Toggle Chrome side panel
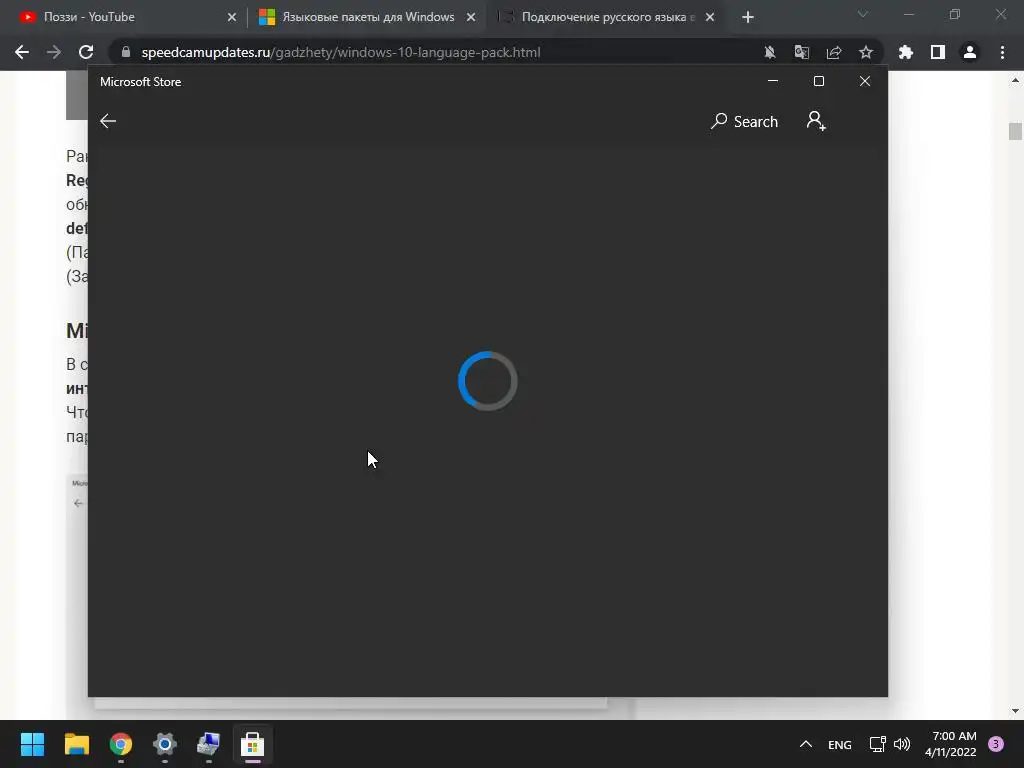 click(938, 52)
